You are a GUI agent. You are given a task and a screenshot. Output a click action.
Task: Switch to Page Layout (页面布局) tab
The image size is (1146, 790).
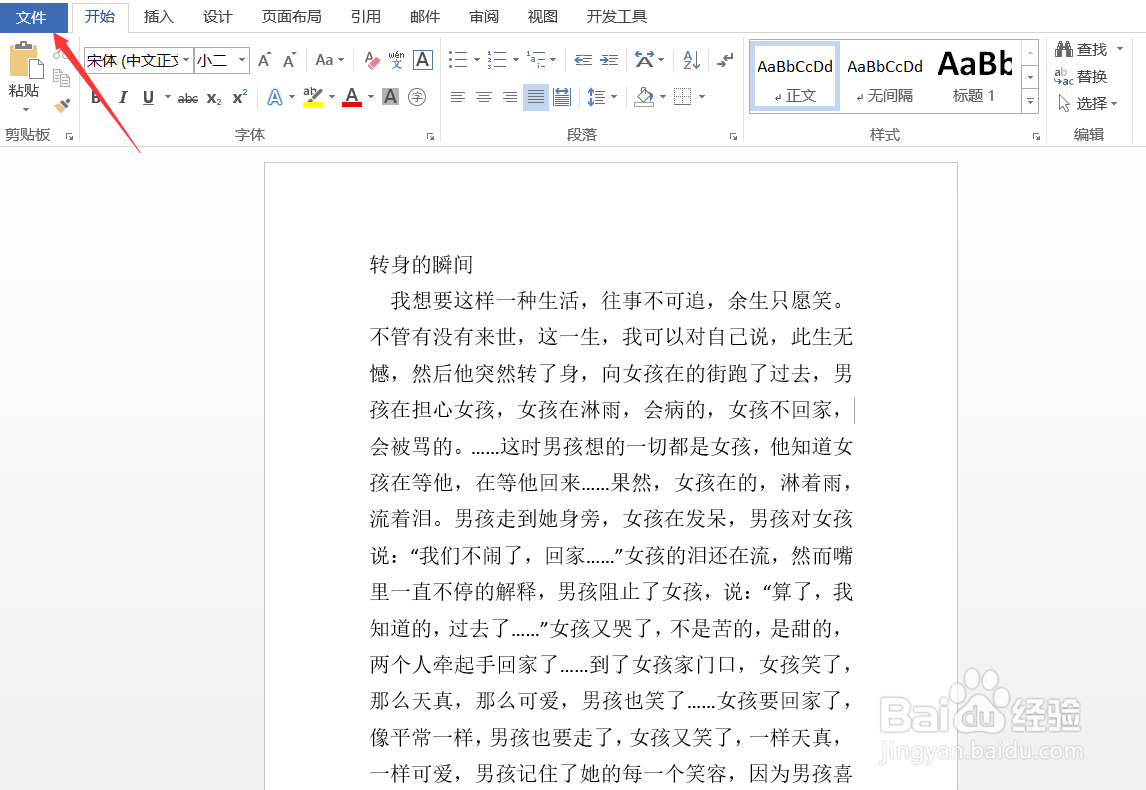[x=291, y=16]
